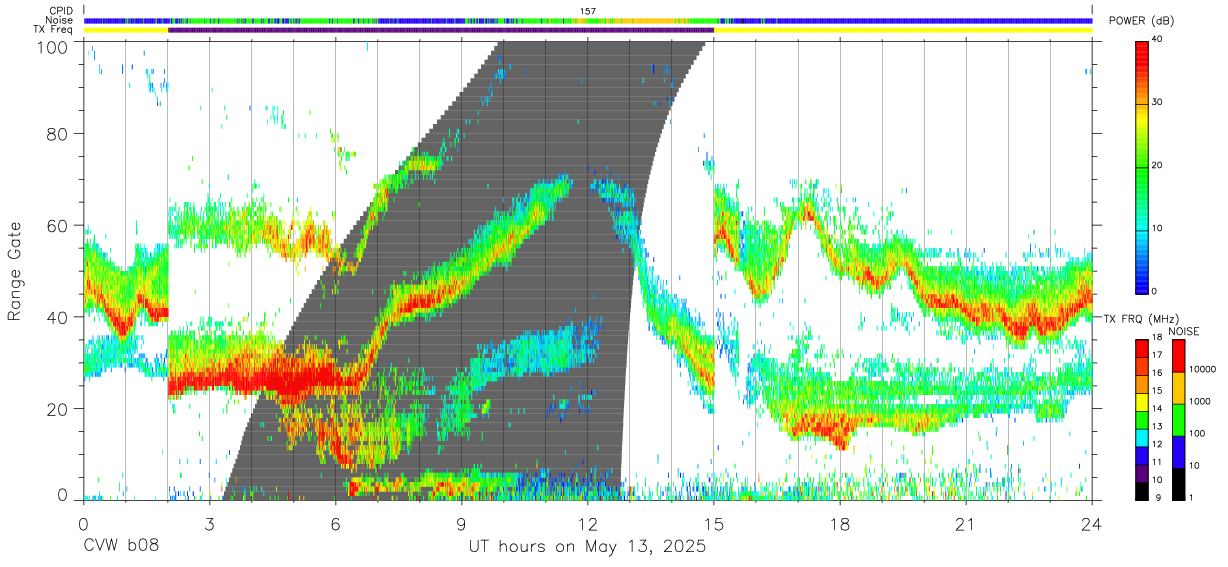This screenshot has height=567, width=1228.
Task: Click the TX FRQ (MHz) color scale
Action: tap(1142, 418)
